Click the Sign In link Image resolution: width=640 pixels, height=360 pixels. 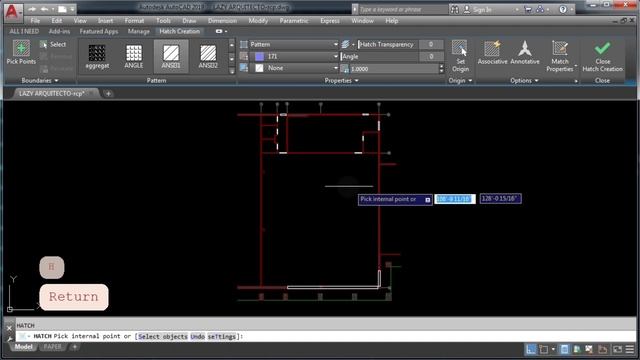(482, 9)
